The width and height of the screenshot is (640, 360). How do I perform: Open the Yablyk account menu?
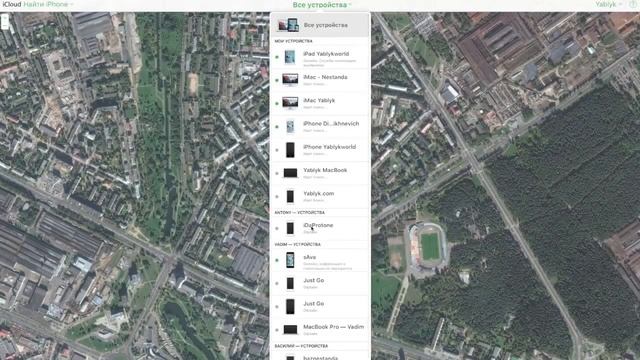pos(608,4)
